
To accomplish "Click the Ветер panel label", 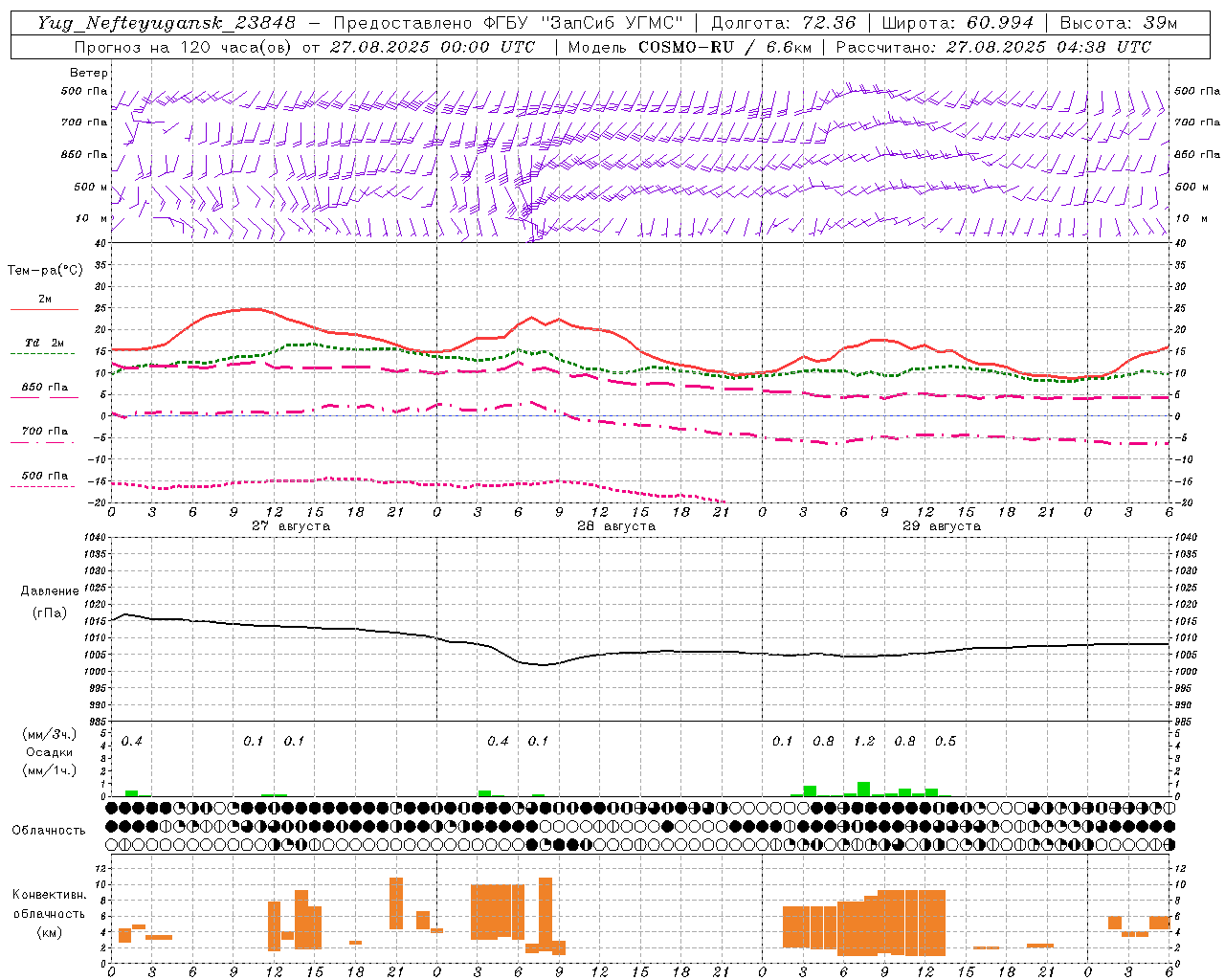I will [x=89, y=73].
